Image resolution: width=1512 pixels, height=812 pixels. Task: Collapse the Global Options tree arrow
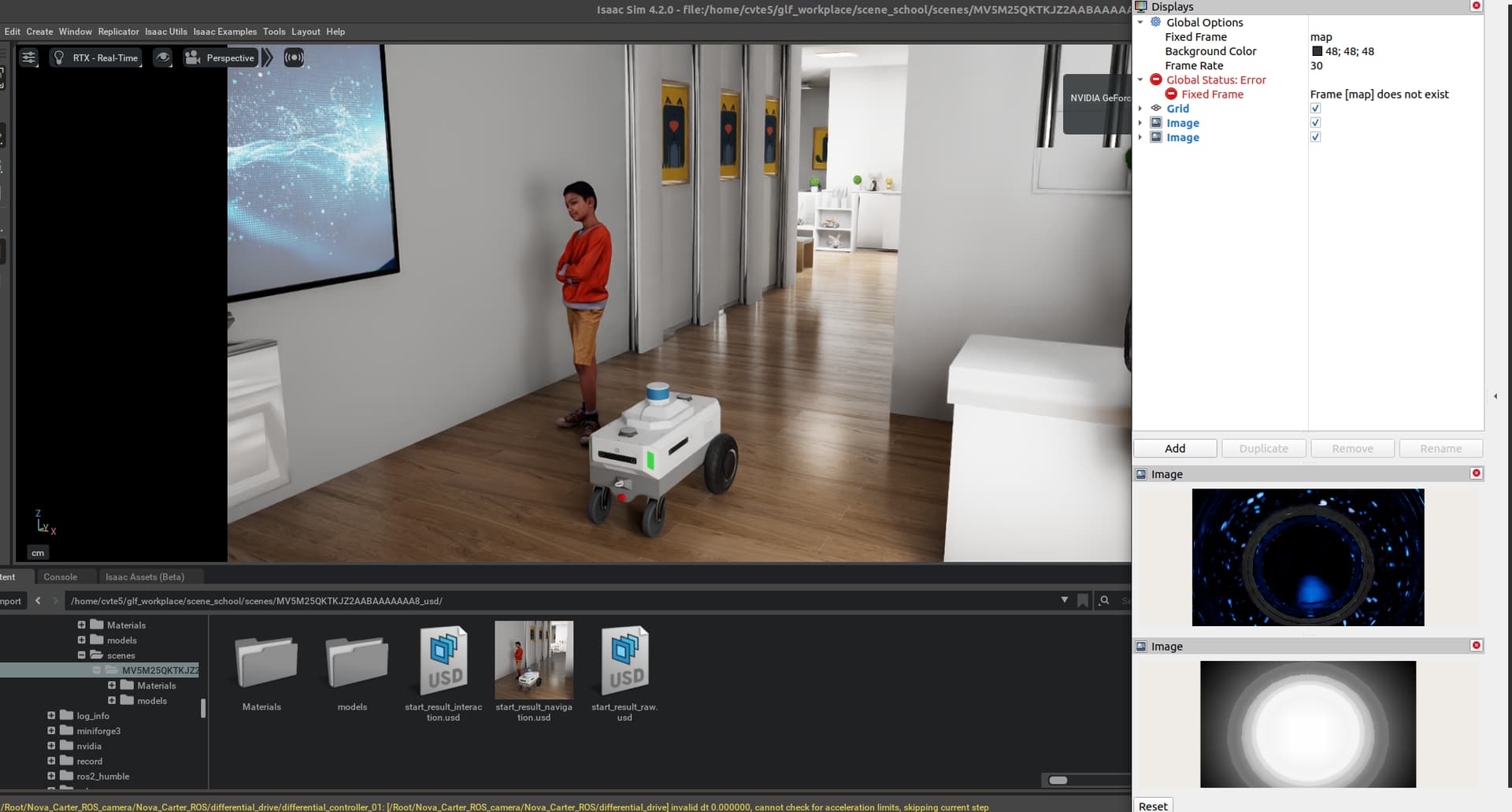tap(1140, 22)
